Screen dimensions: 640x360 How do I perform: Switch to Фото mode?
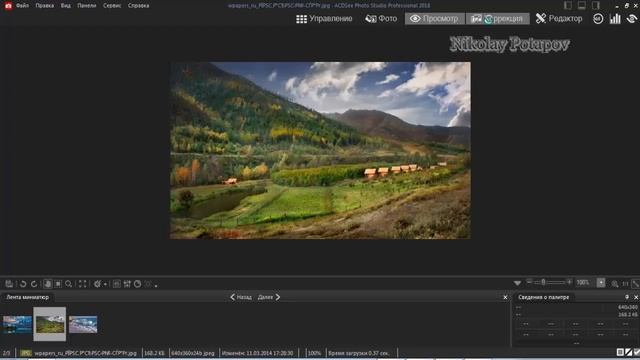tap(381, 19)
